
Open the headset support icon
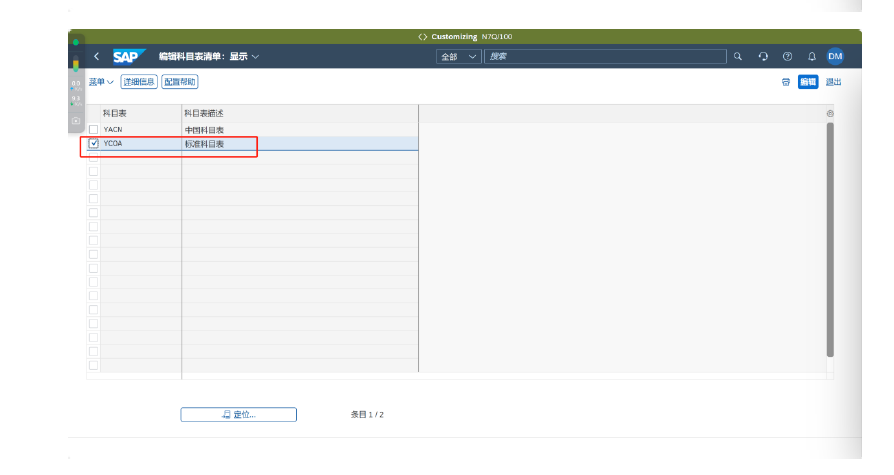[763, 57]
